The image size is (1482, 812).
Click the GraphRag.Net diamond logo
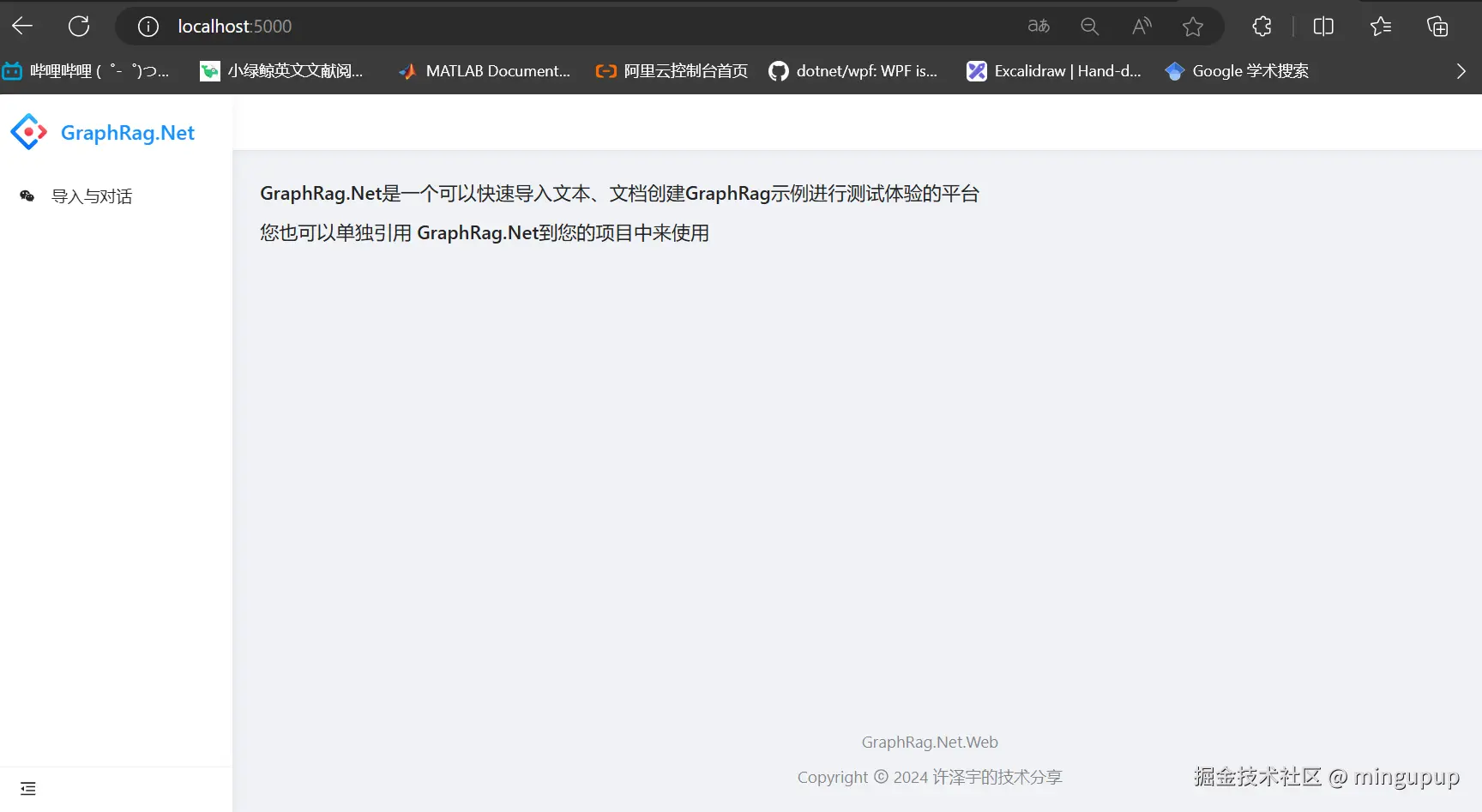tap(28, 132)
